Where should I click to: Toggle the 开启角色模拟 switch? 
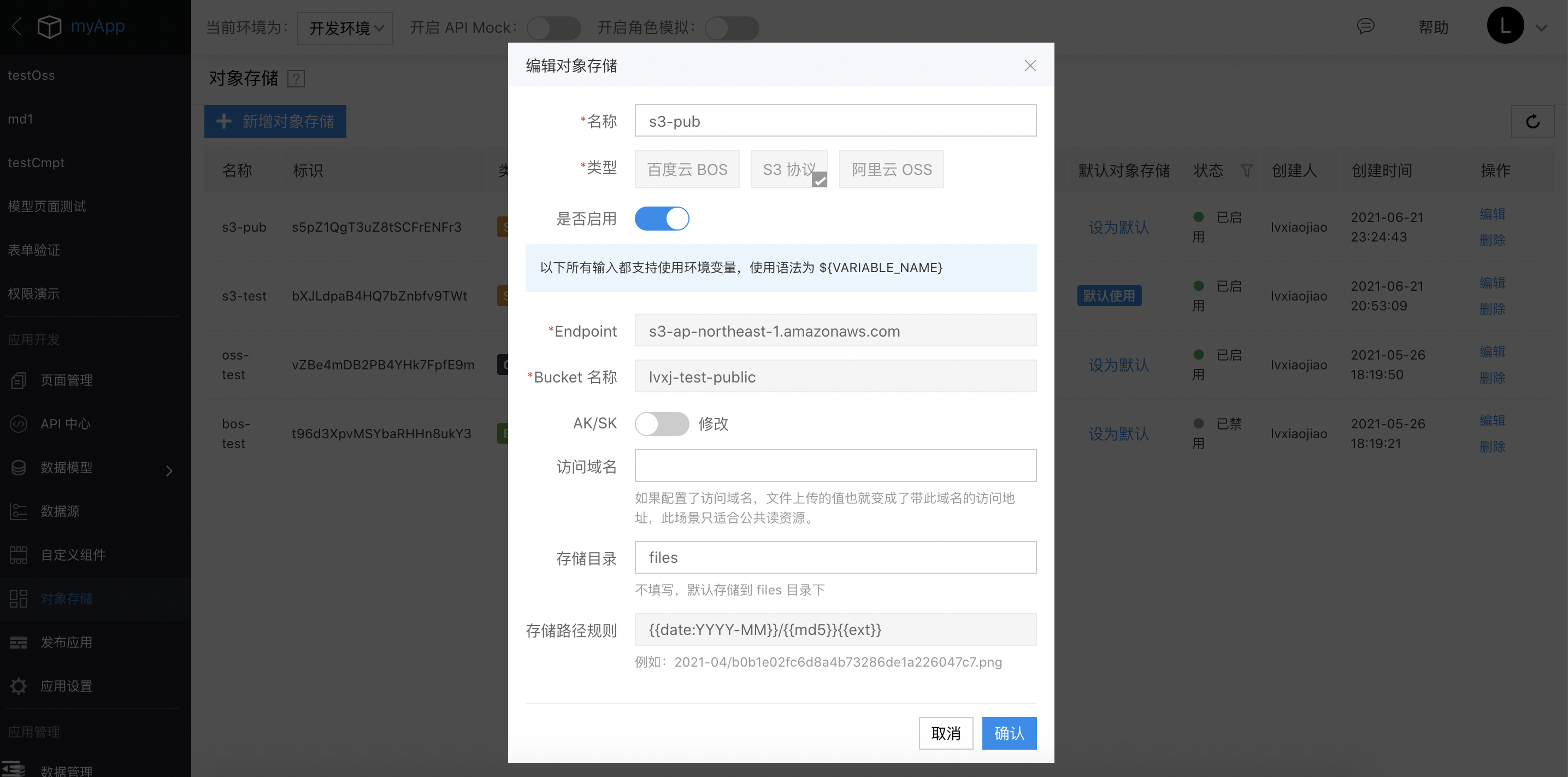732,28
